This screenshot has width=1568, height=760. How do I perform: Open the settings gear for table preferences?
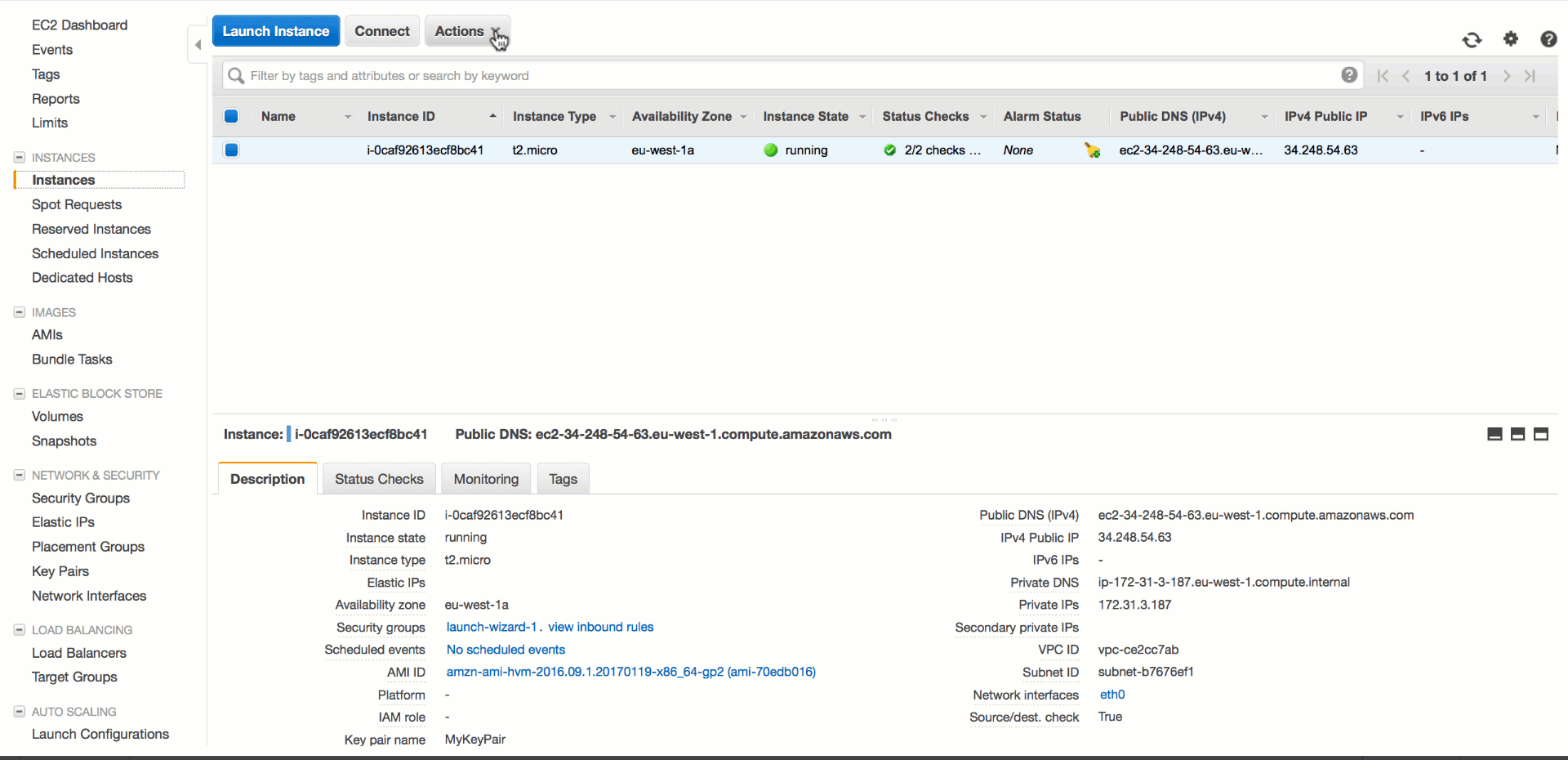coord(1511,38)
